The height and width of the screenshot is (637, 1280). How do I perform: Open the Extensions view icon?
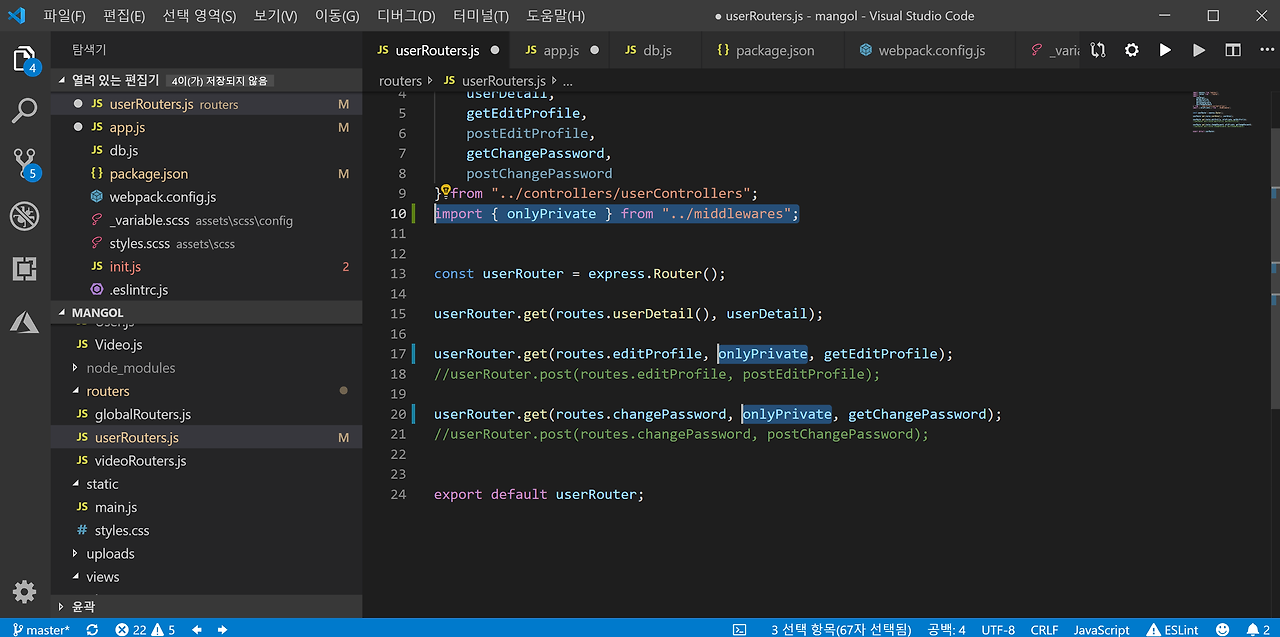(x=25, y=268)
